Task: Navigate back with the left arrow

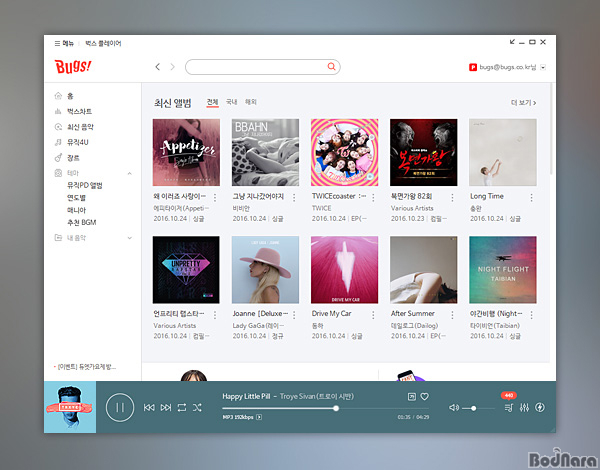Action: (x=157, y=67)
